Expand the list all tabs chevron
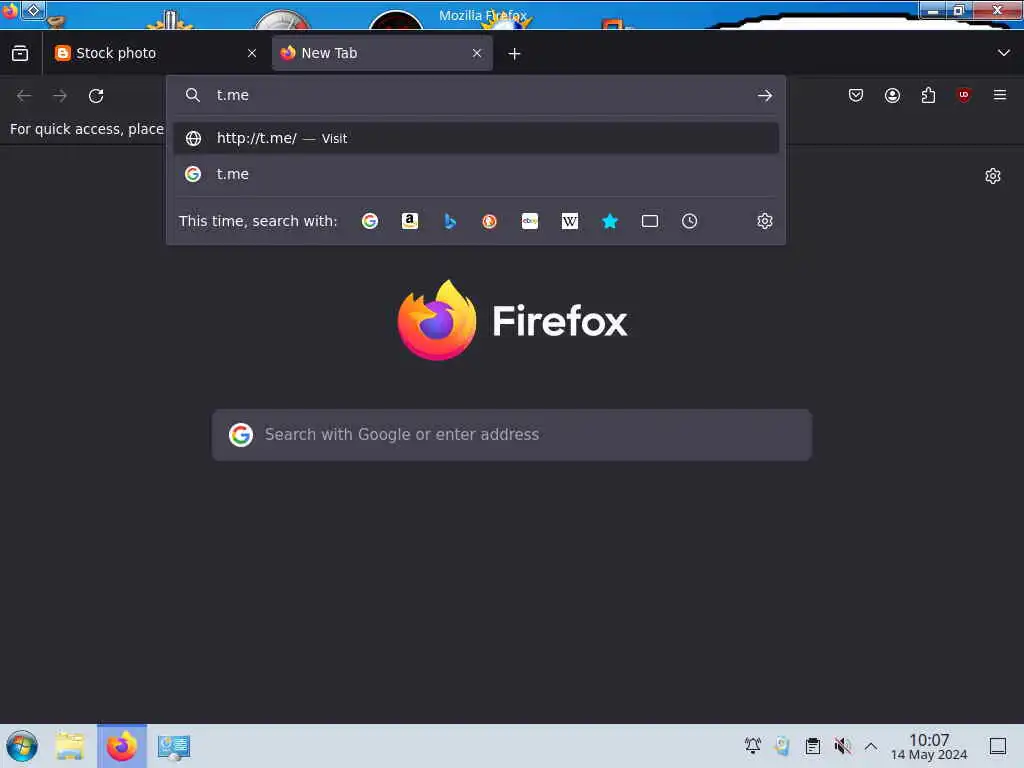Viewport: 1024px width, 768px height. (x=1004, y=53)
